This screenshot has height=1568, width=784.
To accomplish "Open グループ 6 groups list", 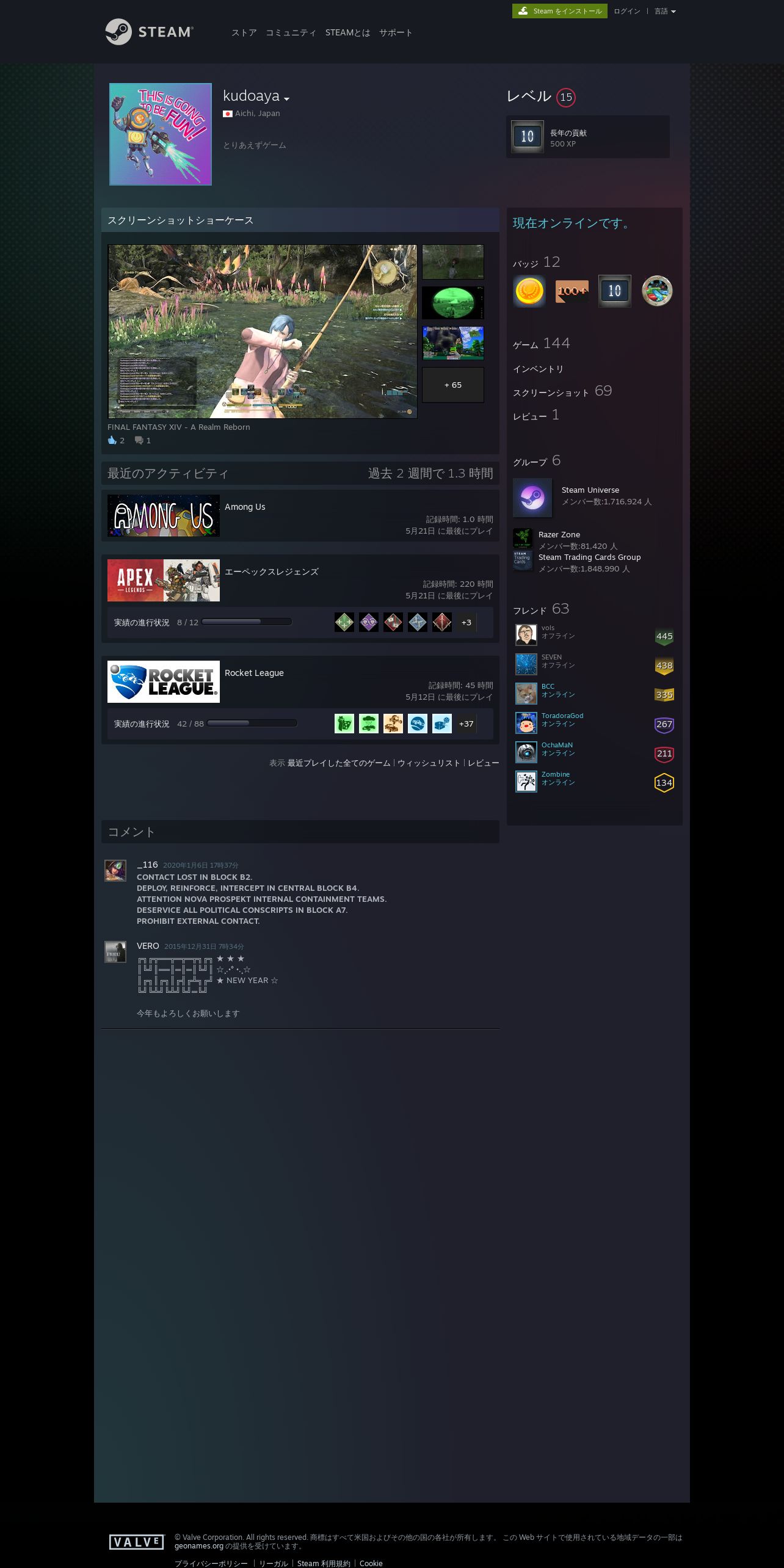I will click(537, 461).
